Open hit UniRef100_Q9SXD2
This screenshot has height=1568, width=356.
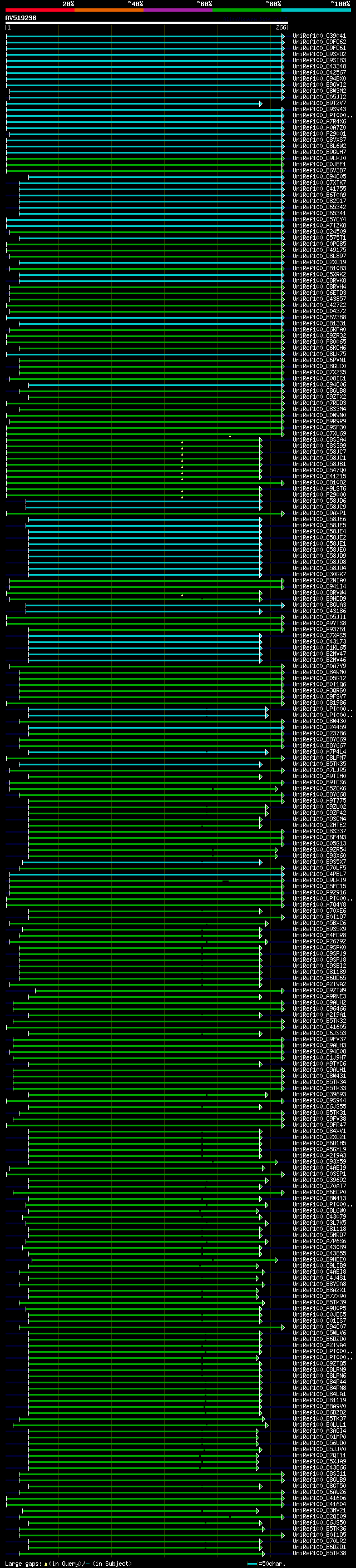click(x=319, y=54)
